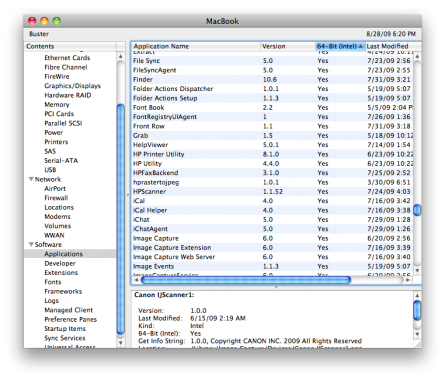This screenshot has width=445, height=380.
Task: Click detail pane scroll up arrow
Action: tap(417, 295)
